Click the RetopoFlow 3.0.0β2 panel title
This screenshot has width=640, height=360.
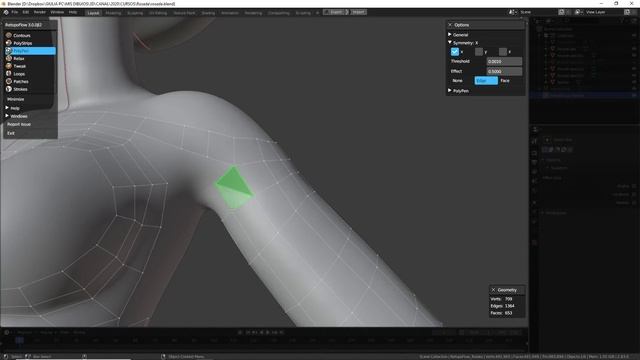(24, 25)
